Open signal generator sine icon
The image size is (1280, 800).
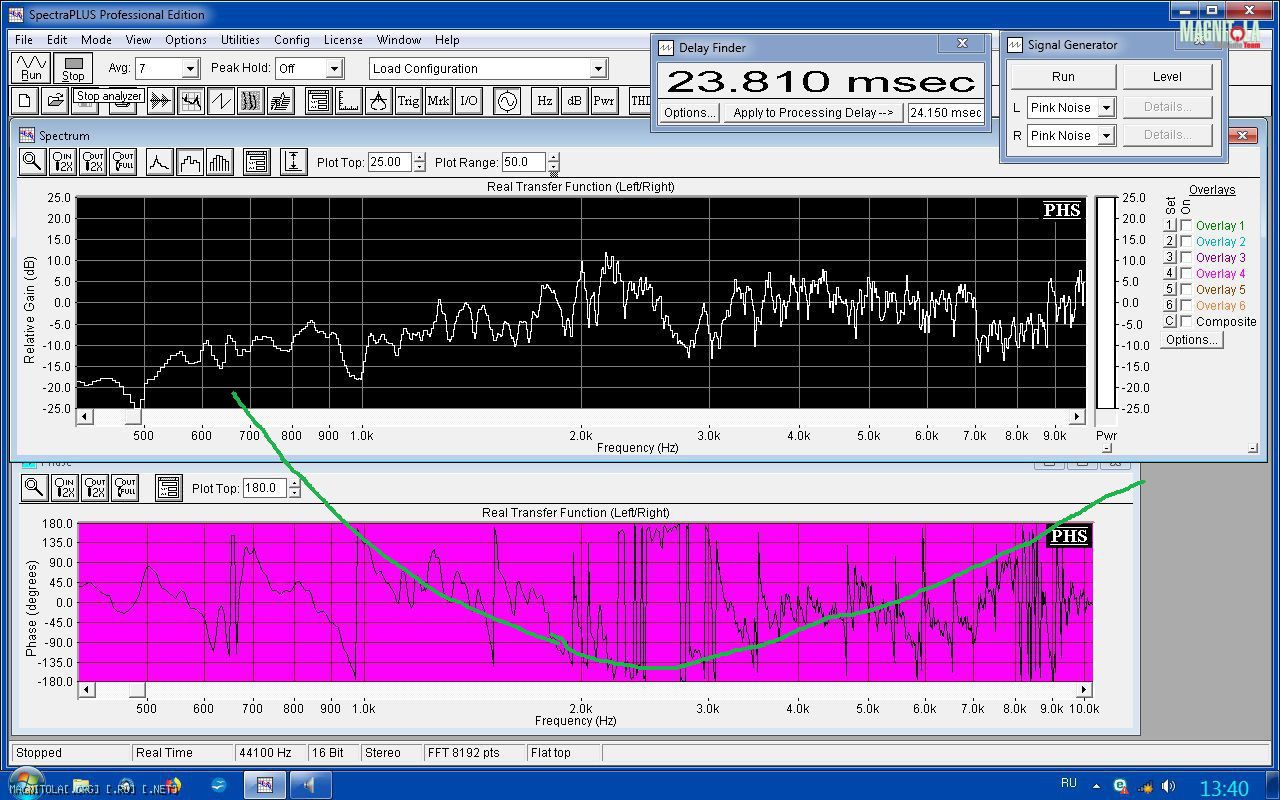click(507, 101)
